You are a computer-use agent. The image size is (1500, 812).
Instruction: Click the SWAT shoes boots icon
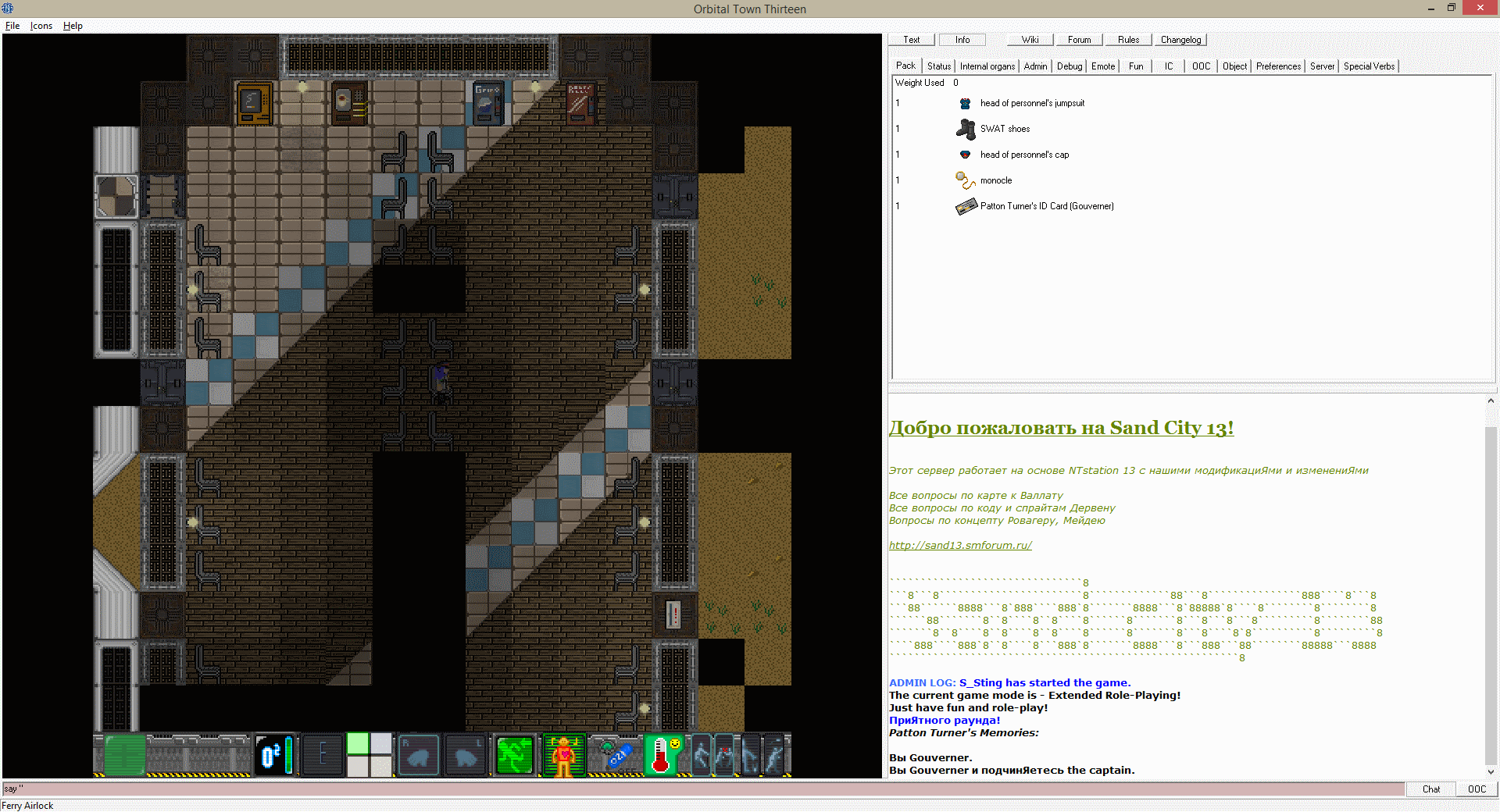coord(966,129)
